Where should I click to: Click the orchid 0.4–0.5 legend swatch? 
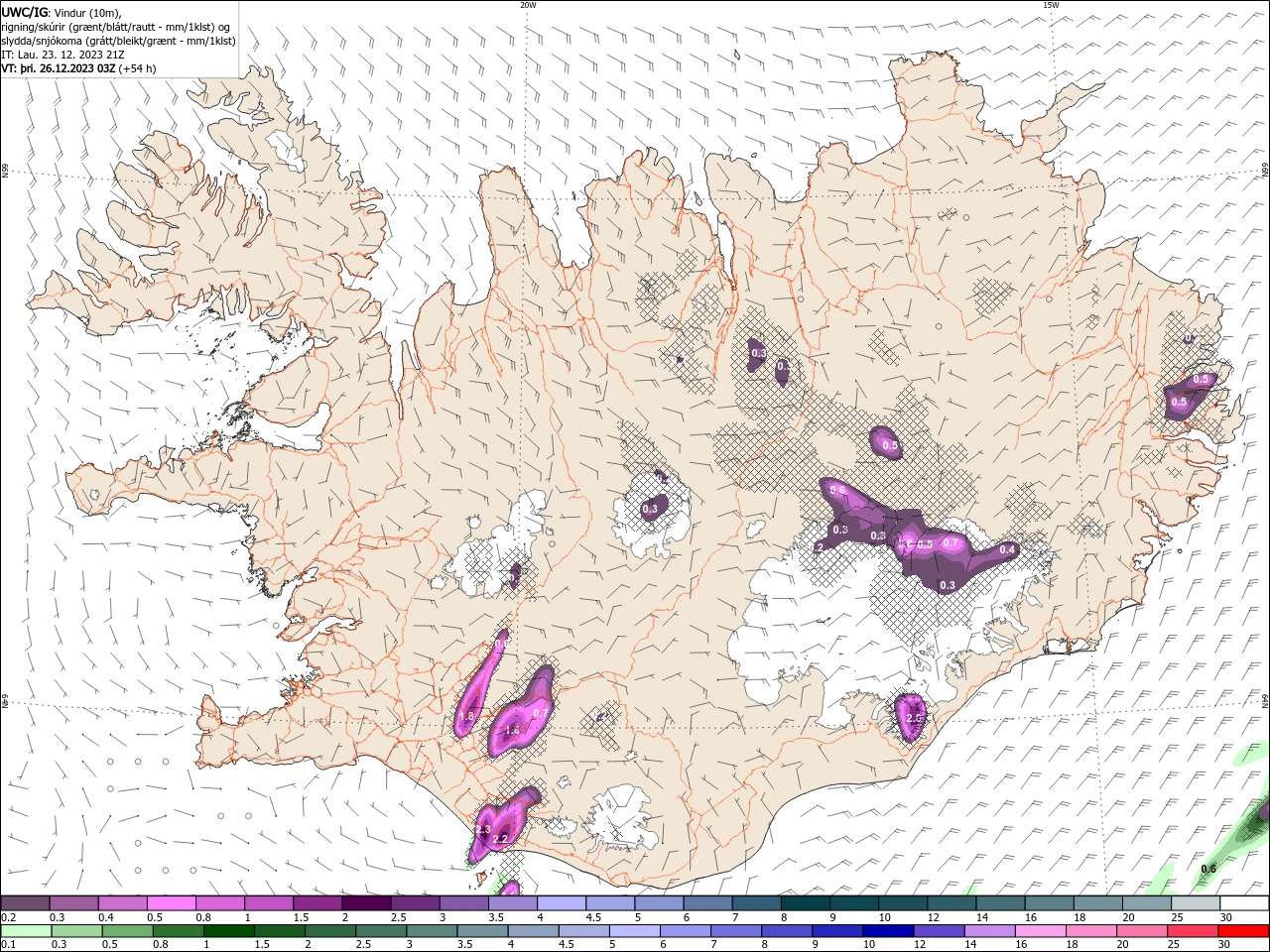[x=122, y=903]
